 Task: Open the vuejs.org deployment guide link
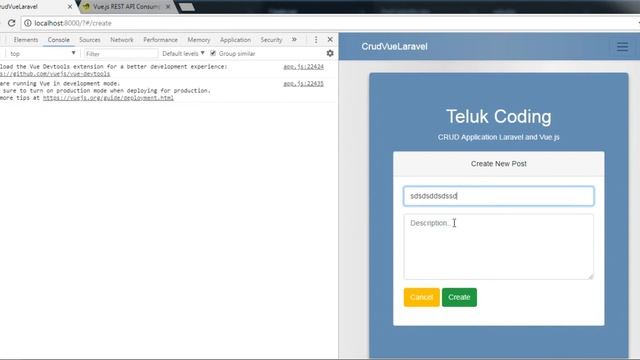pos(108,98)
